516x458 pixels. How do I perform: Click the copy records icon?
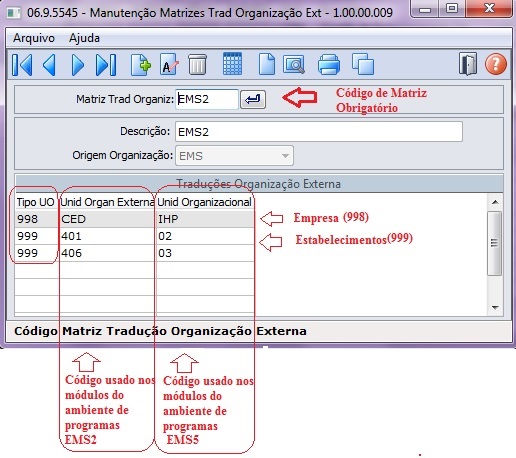click(x=363, y=64)
